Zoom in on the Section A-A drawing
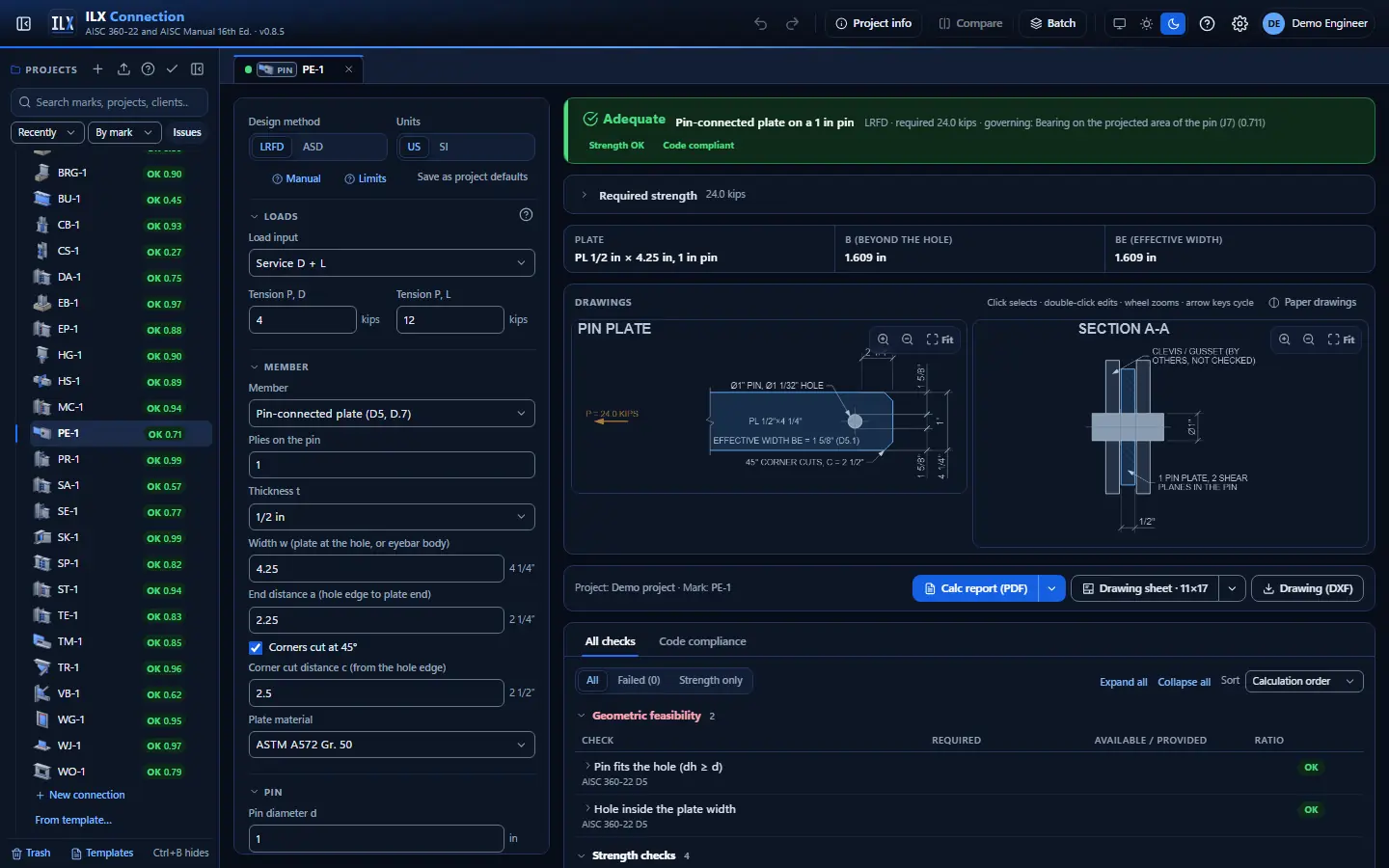The width and height of the screenshot is (1389, 868). coord(1284,339)
